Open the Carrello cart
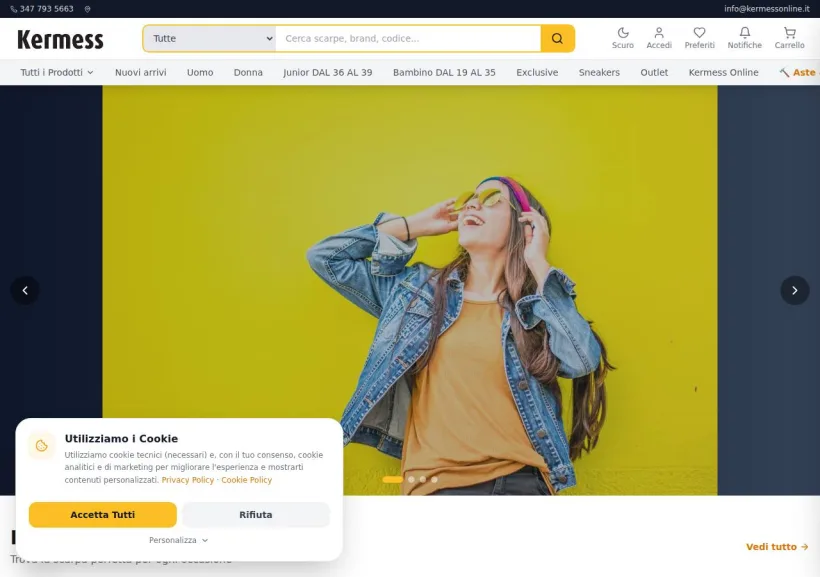Screen dimensions: 820x577 click(x=789, y=38)
